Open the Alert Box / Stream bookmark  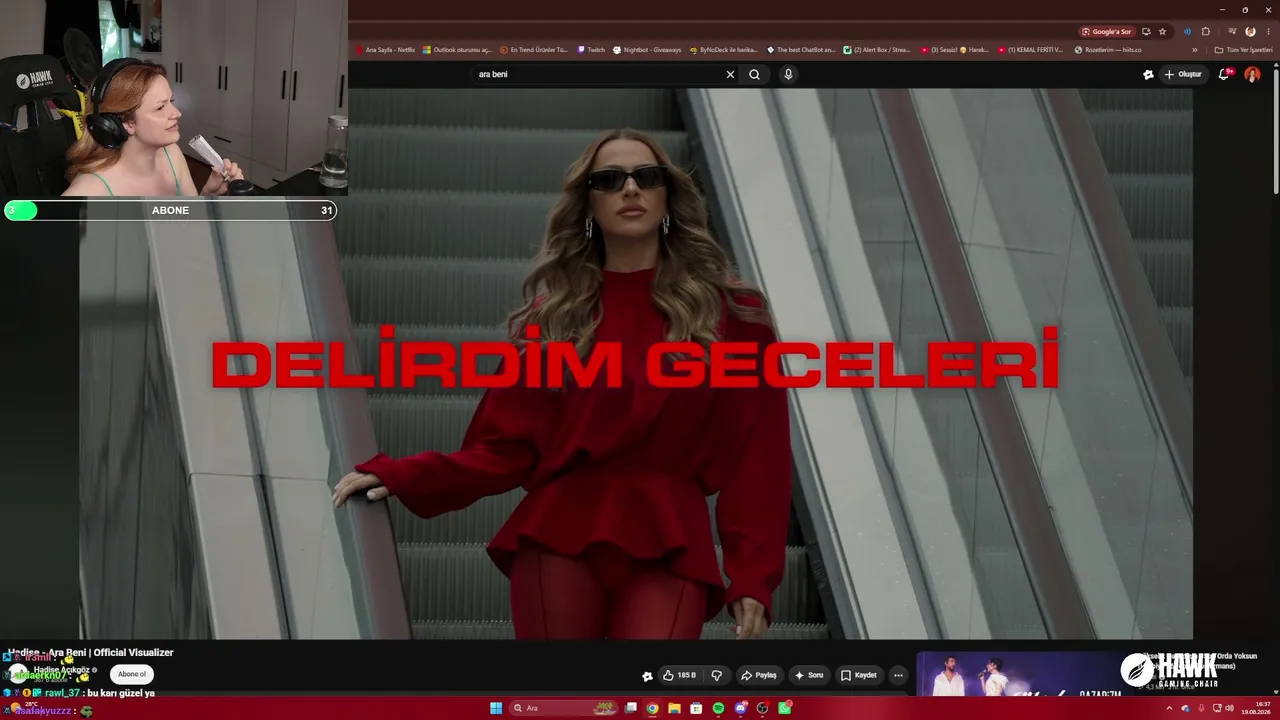point(877,49)
